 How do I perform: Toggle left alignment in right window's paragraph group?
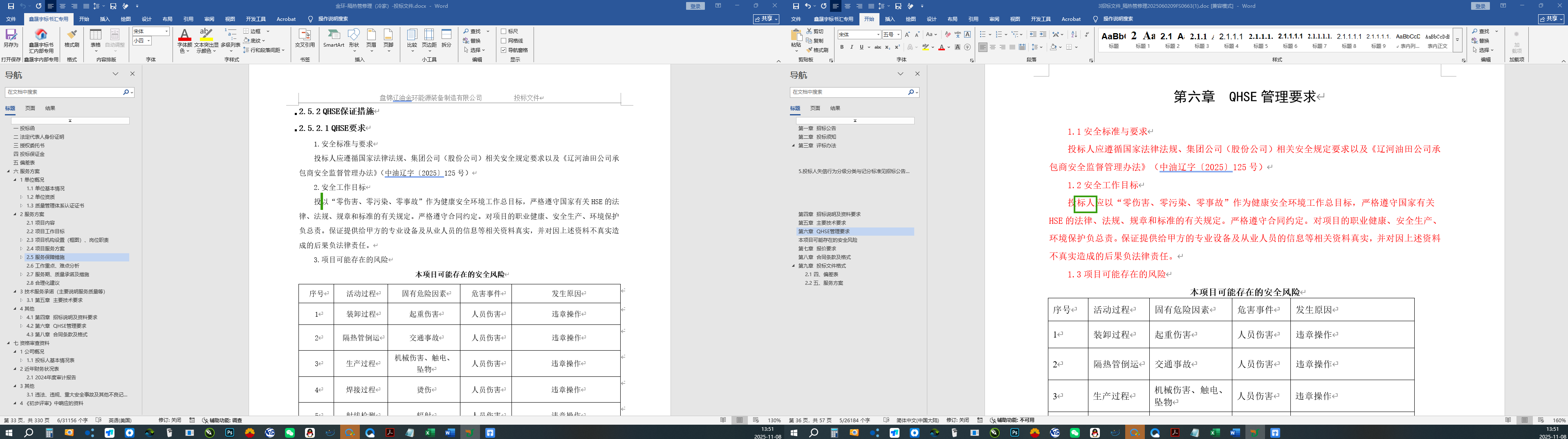pyautogui.click(x=983, y=47)
